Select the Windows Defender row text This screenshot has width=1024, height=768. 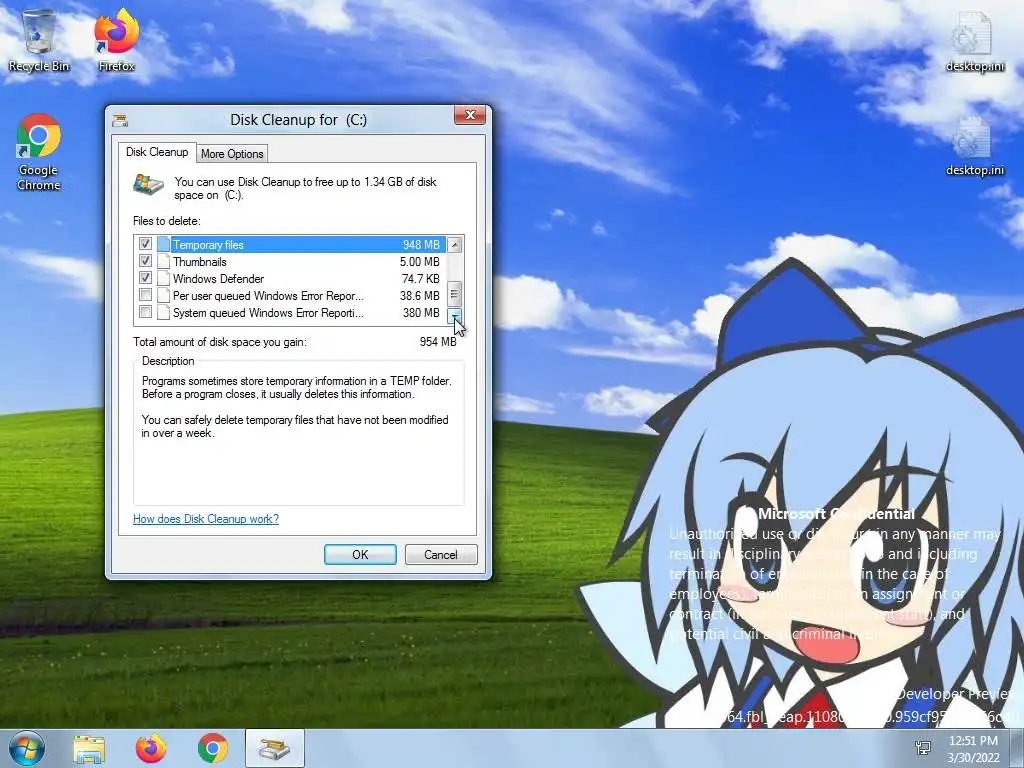click(x=218, y=279)
